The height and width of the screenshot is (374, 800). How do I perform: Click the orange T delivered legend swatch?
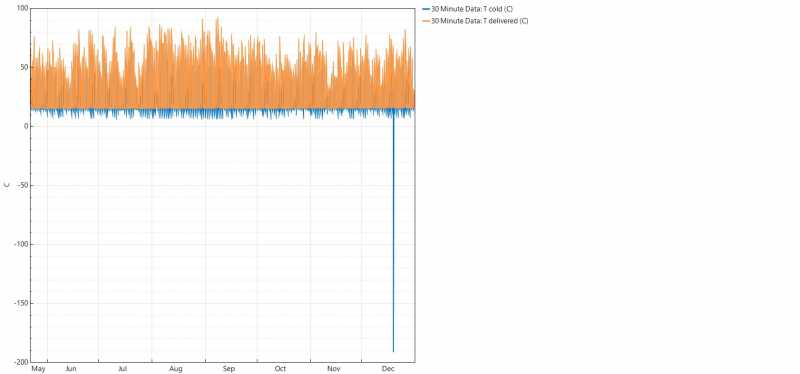(x=426, y=21)
